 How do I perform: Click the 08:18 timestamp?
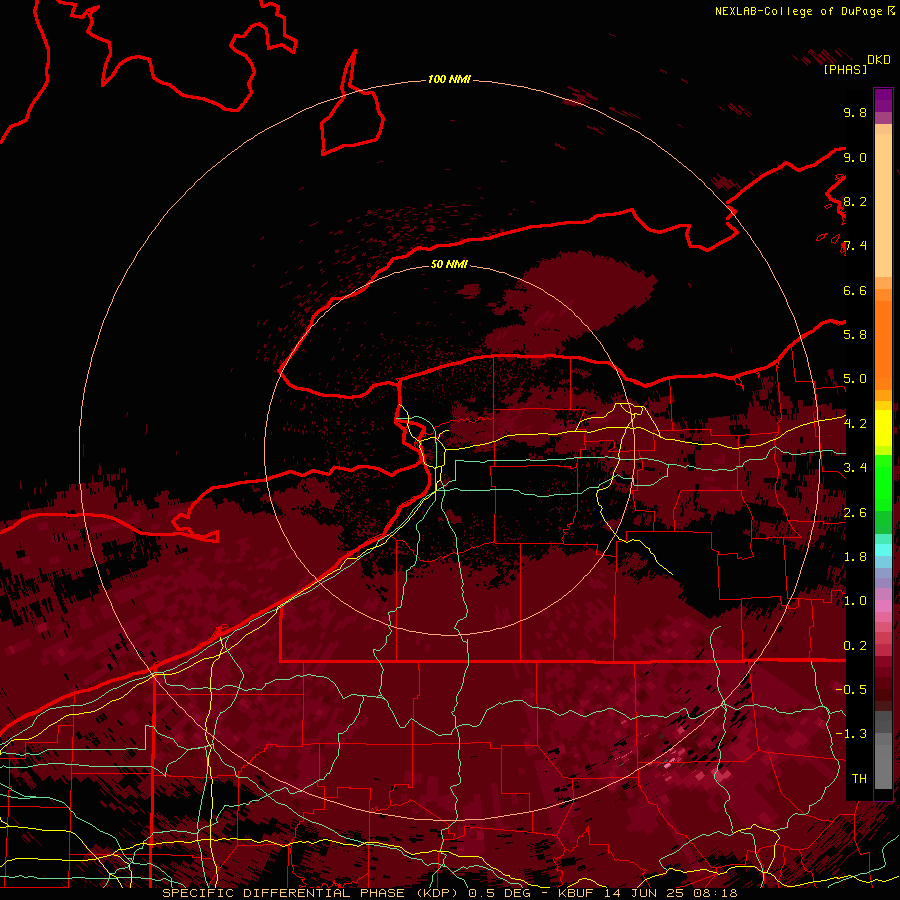click(715, 893)
